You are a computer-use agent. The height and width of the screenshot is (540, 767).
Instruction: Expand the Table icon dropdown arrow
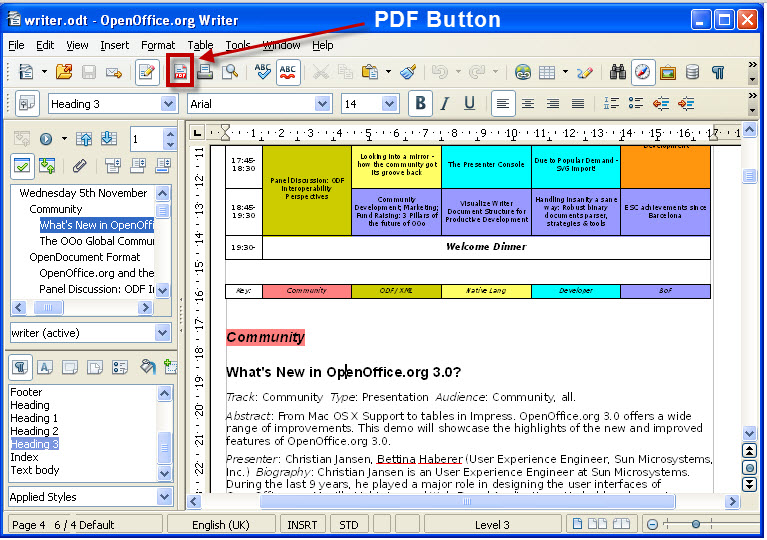point(565,72)
